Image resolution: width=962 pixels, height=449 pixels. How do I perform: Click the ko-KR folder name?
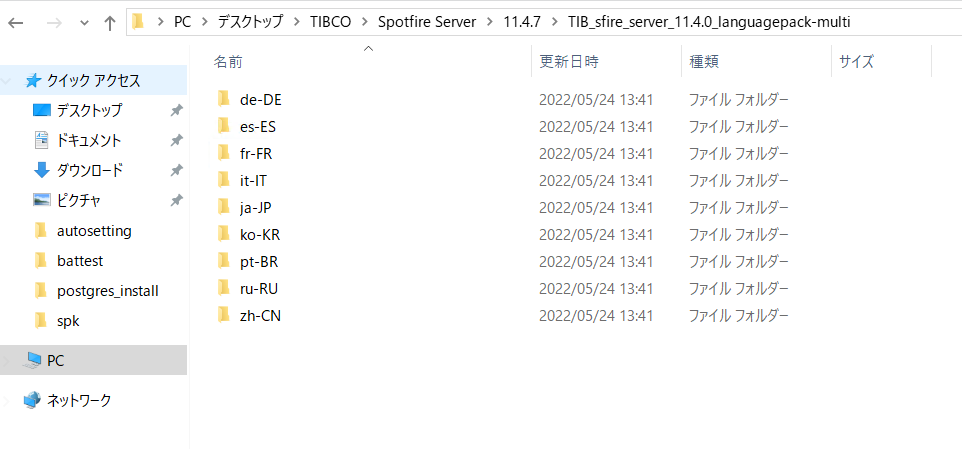coord(260,235)
